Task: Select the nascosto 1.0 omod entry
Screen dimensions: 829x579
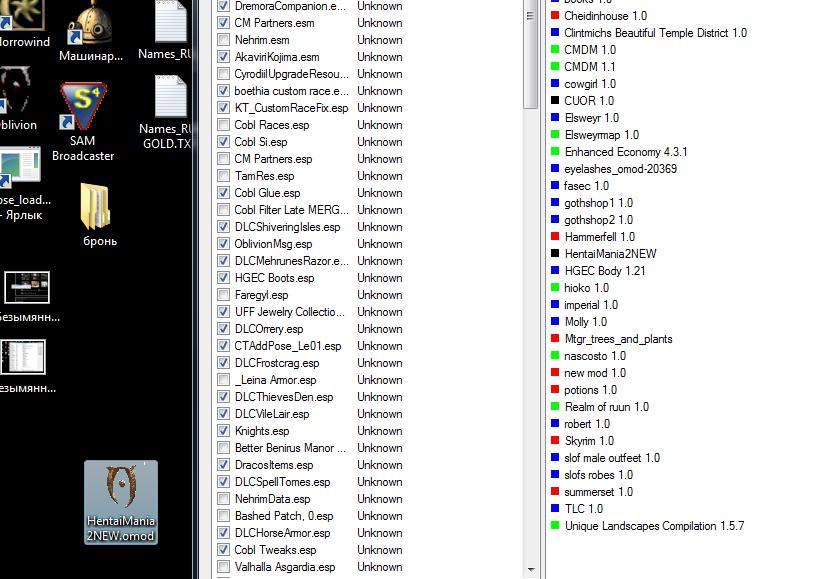Action: click(595, 356)
